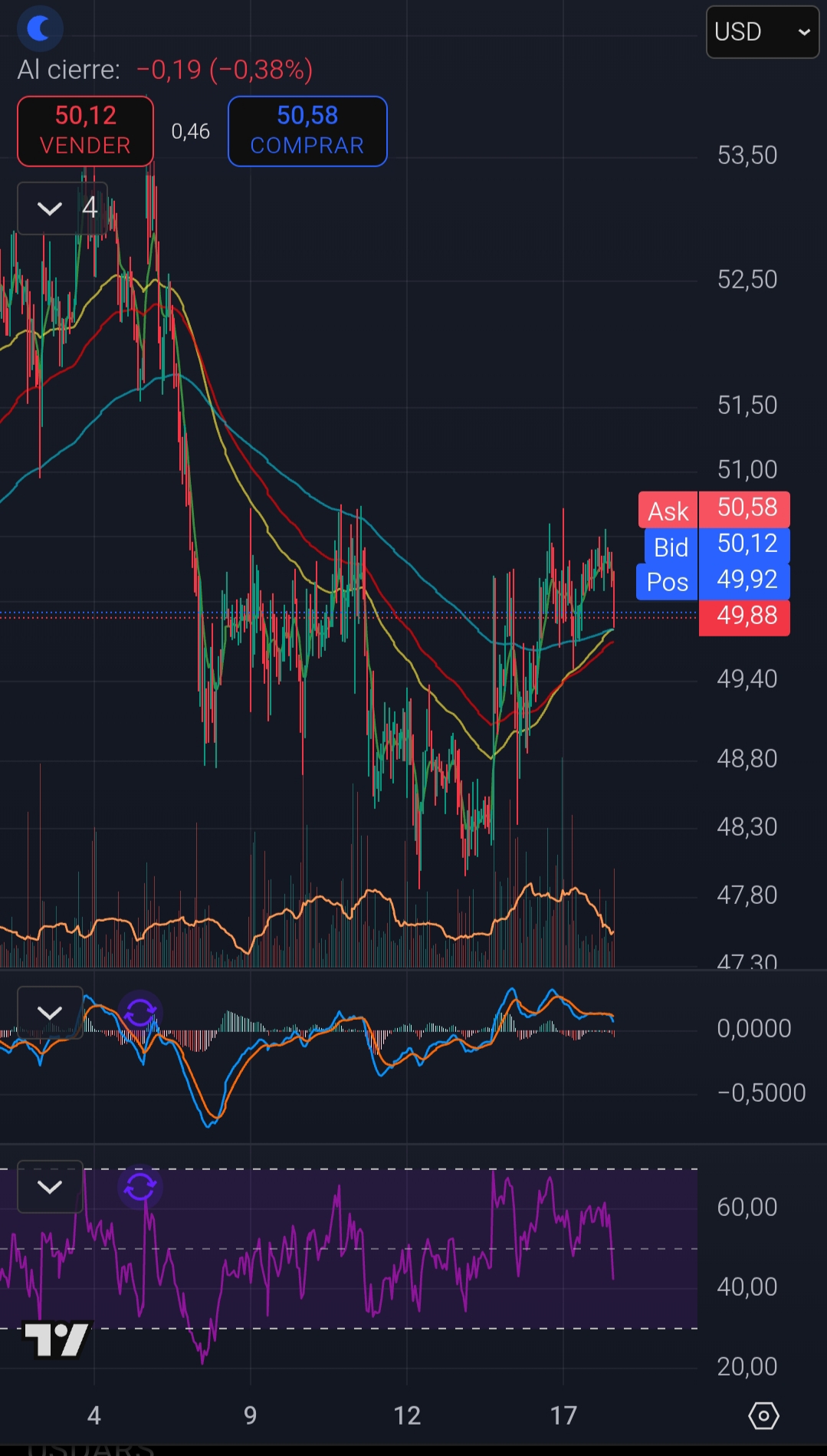The height and width of the screenshot is (1456, 827).
Task: Tap the purple refresh icon in MACD pane
Action: coord(140,1013)
